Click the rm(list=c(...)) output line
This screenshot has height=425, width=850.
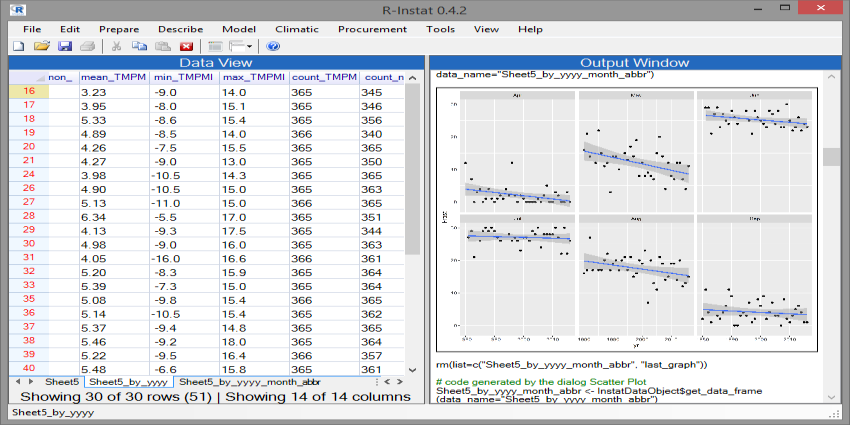(572, 364)
